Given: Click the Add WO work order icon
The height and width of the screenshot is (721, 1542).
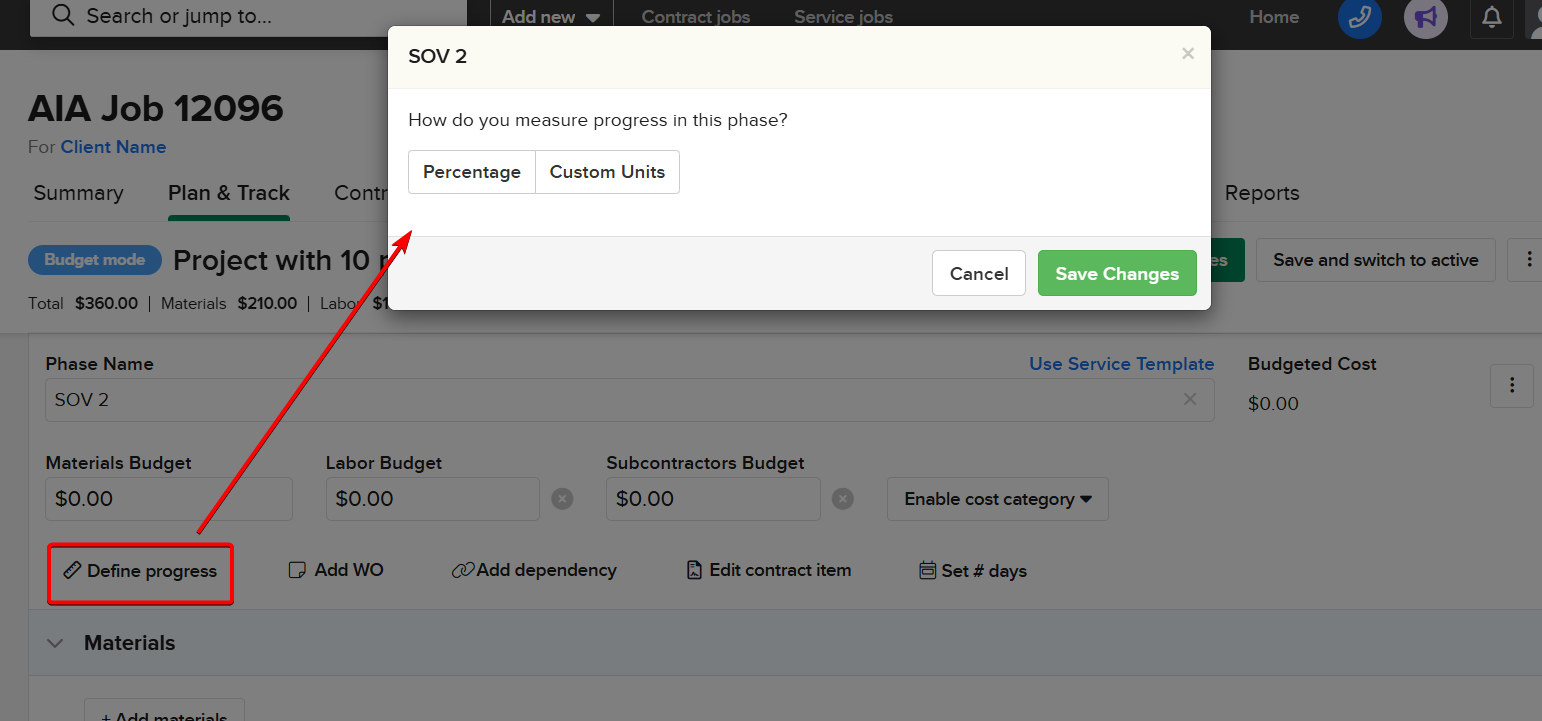Looking at the screenshot, I should 296,569.
